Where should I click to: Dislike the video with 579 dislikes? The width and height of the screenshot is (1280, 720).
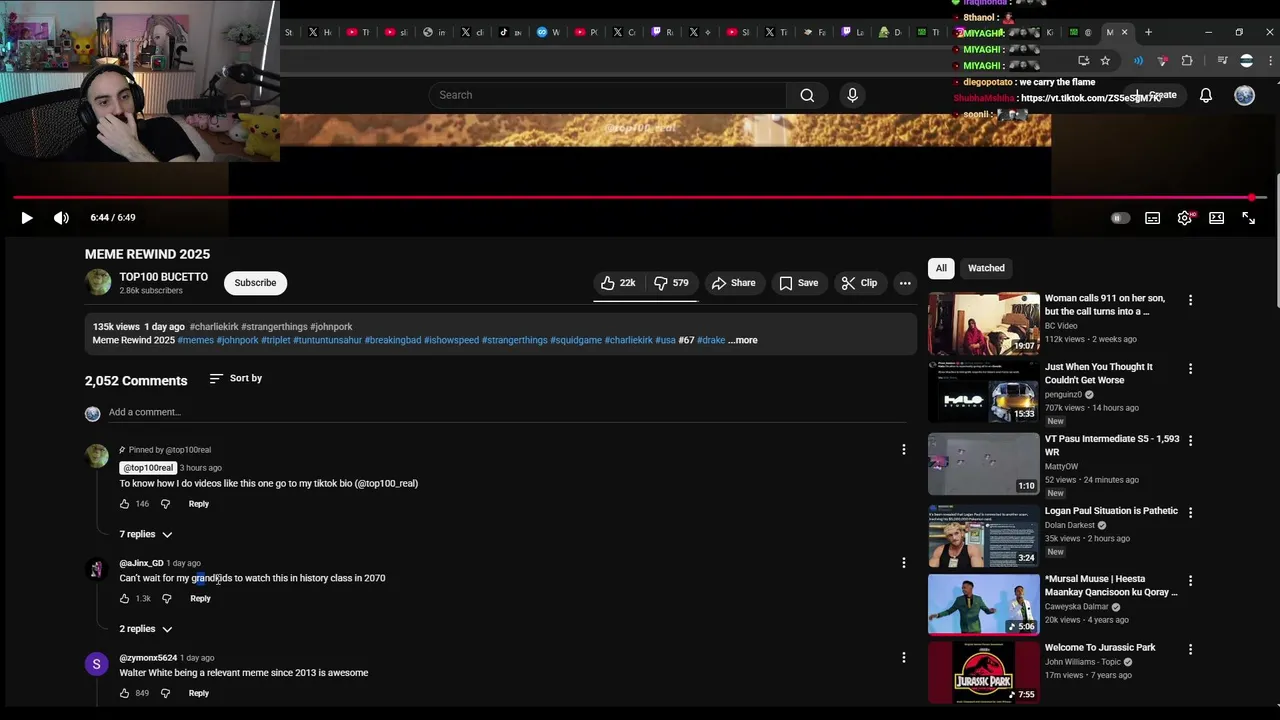(x=672, y=283)
